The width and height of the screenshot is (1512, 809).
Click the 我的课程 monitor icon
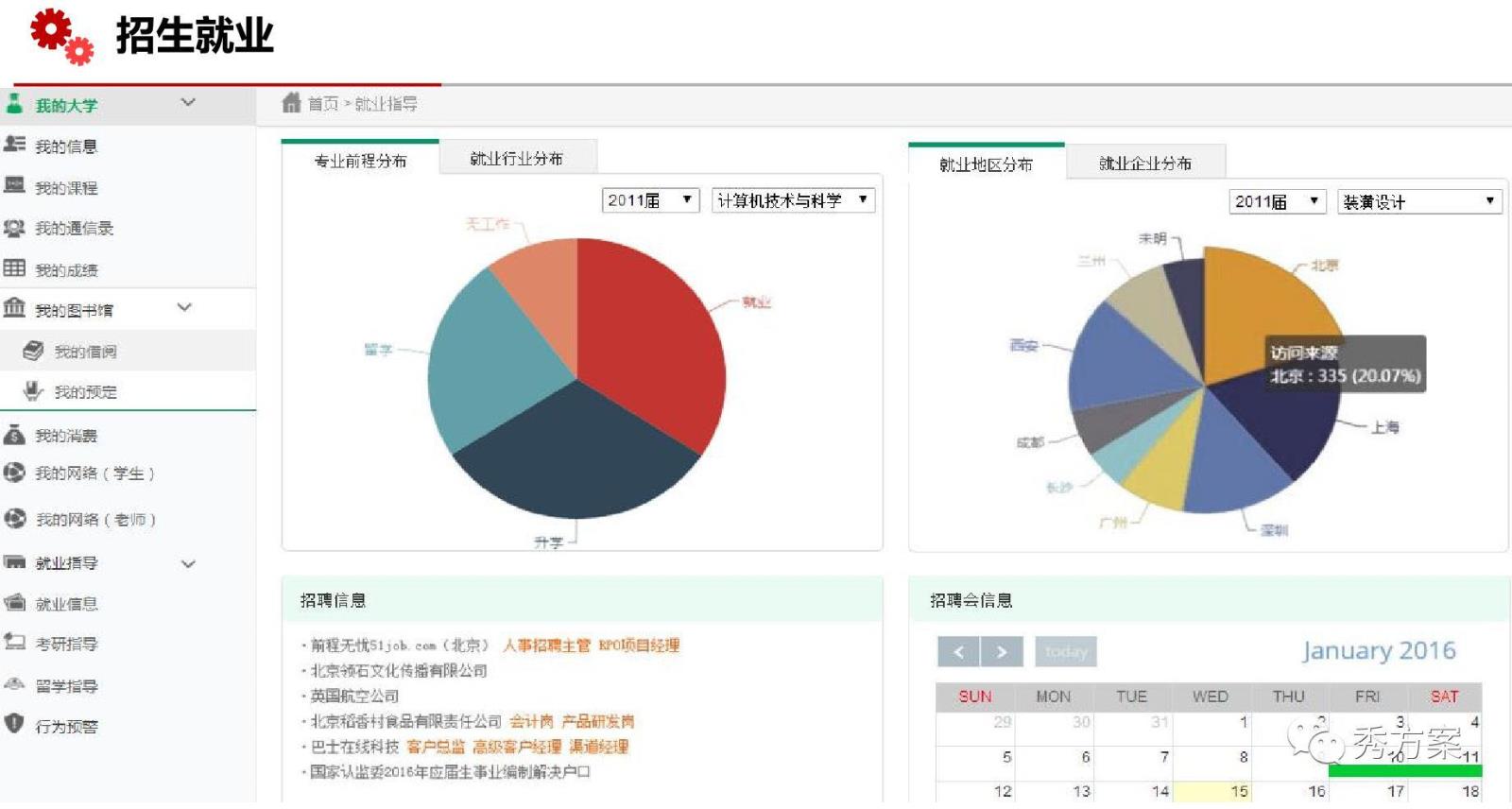pyautogui.click(x=14, y=185)
